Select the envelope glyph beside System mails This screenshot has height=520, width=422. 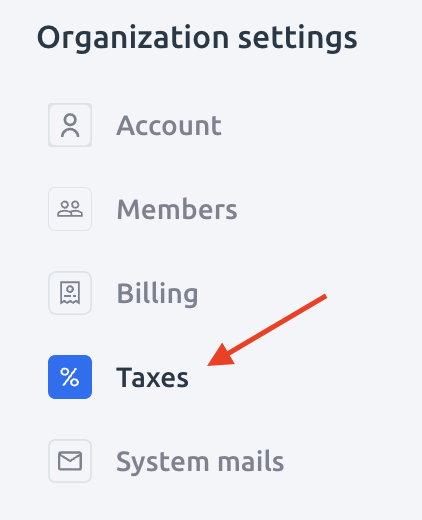70,461
